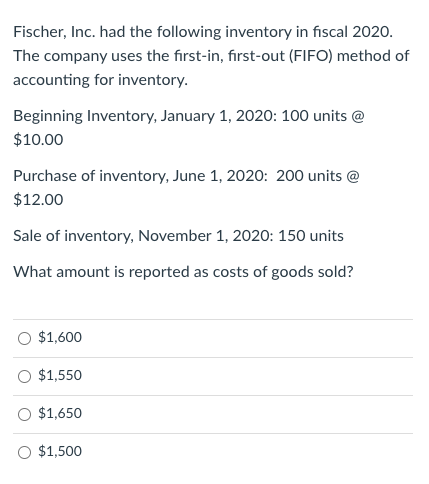This screenshot has height=484, width=429.
Task: Click the $1,650 answer label text
Action: pos(60,413)
